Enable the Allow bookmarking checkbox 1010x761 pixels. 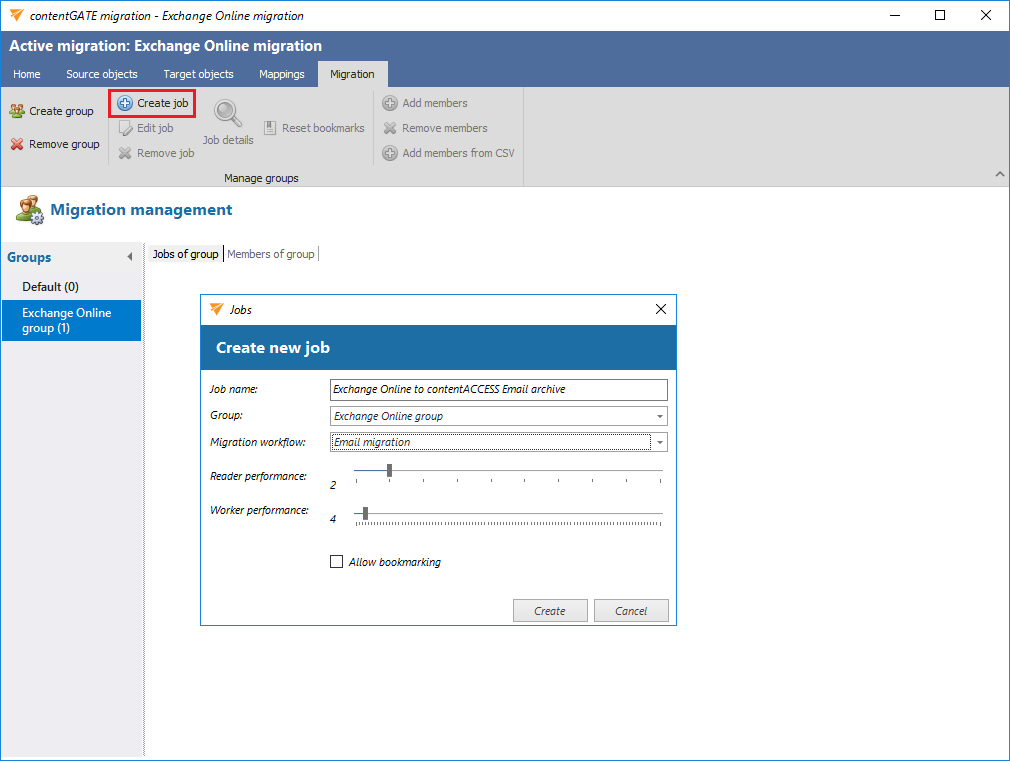337,562
